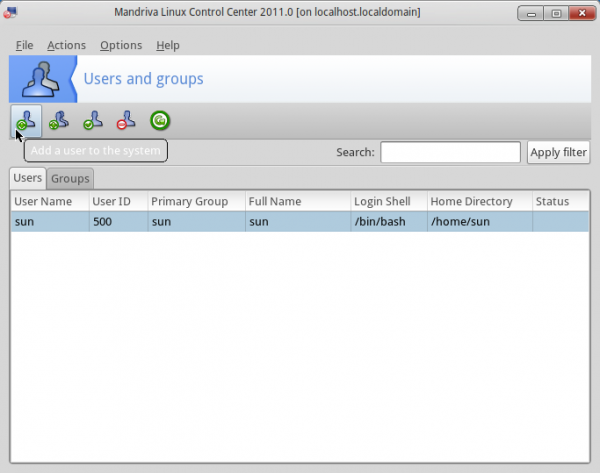Click the Full Name cell 'sun'
The image size is (600, 473).
tap(298, 222)
